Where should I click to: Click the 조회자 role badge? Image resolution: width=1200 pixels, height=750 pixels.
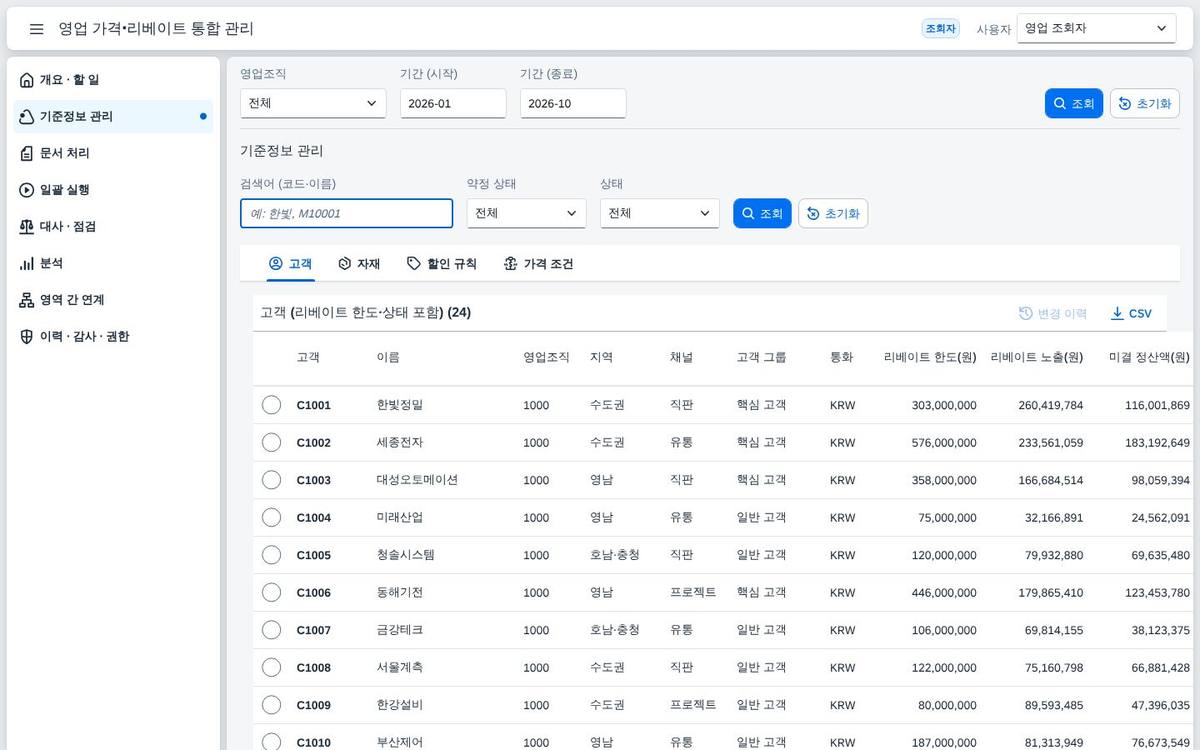pos(941,29)
